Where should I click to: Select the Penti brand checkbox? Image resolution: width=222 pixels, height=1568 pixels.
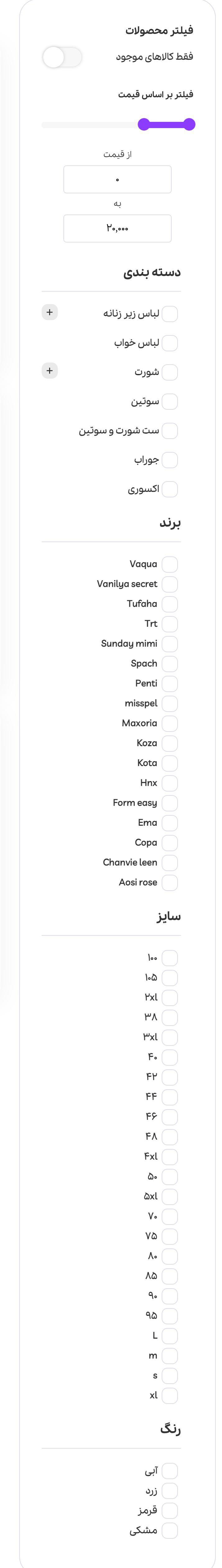pos(170,684)
